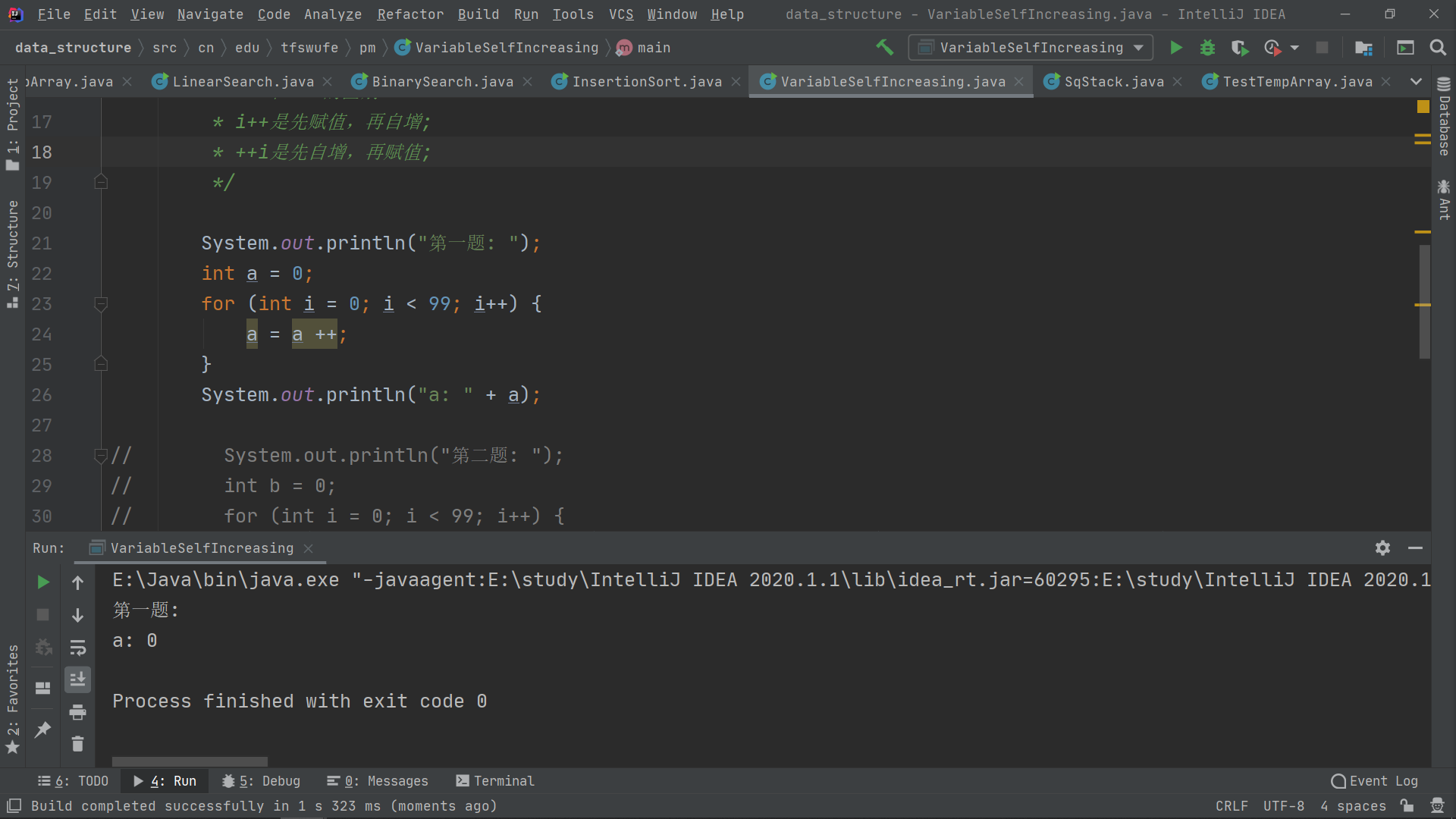Open the Event Log panel
This screenshot has width=1456, height=819.
[x=1374, y=781]
